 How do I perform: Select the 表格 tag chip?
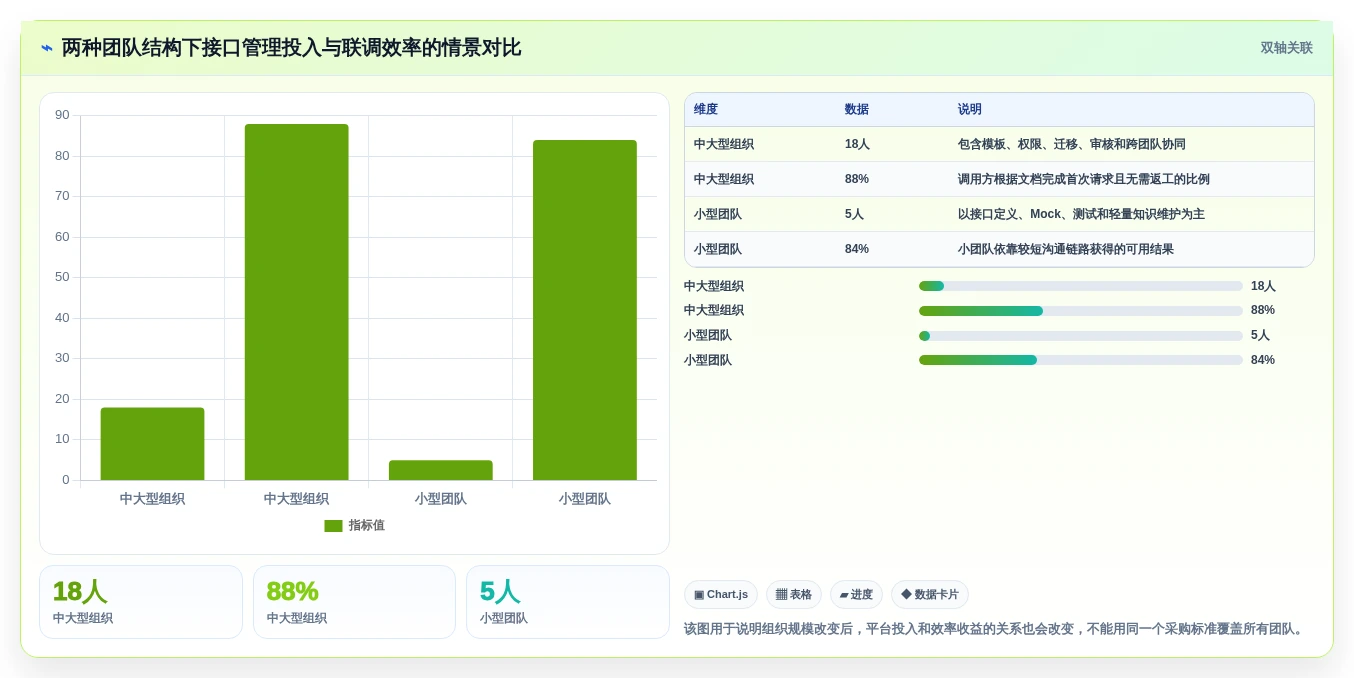click(794, 595)
